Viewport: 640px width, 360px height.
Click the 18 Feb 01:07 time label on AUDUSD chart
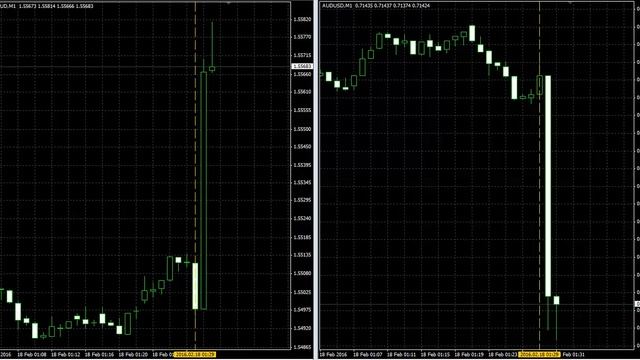pos(367,355)
